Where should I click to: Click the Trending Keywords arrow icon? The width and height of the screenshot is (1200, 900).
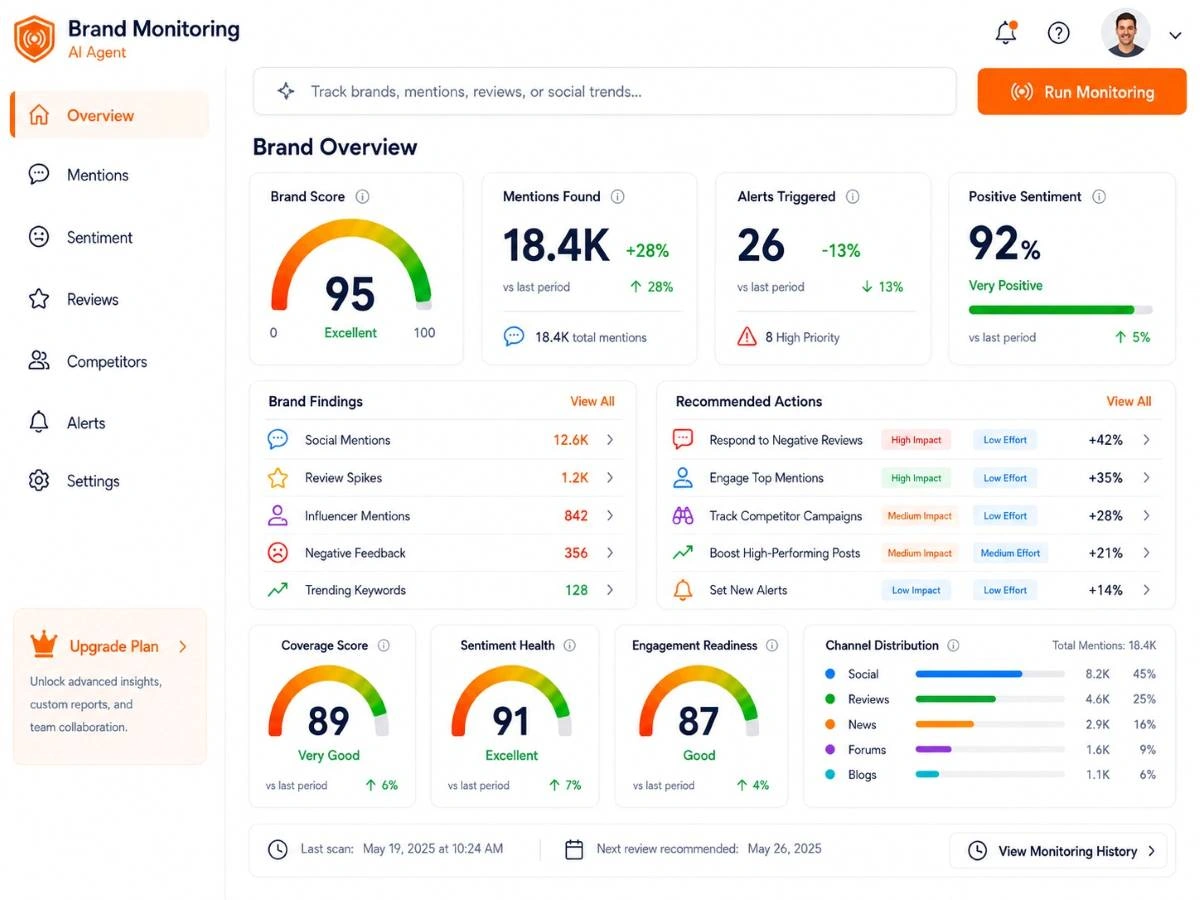pos(278,590)
